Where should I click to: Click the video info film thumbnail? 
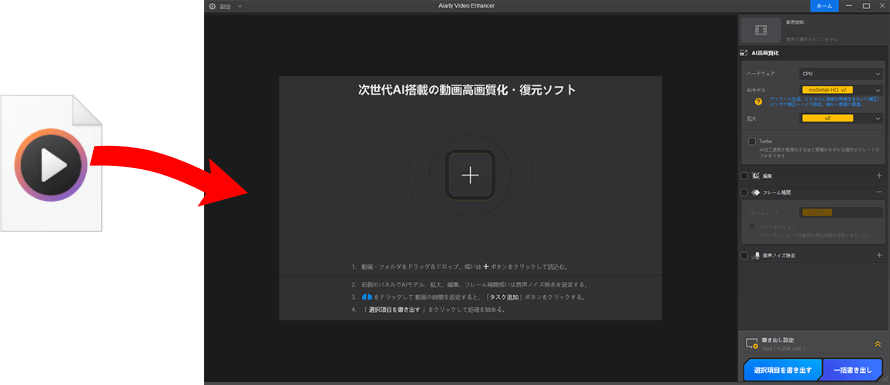pos(761,30)
